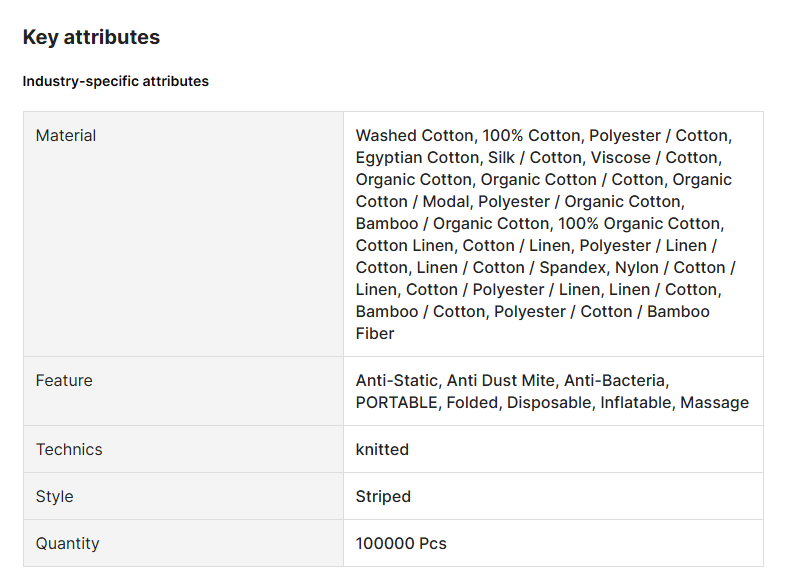Click the Style row label
Screen dimensions: 802x585
coord(55,497)
